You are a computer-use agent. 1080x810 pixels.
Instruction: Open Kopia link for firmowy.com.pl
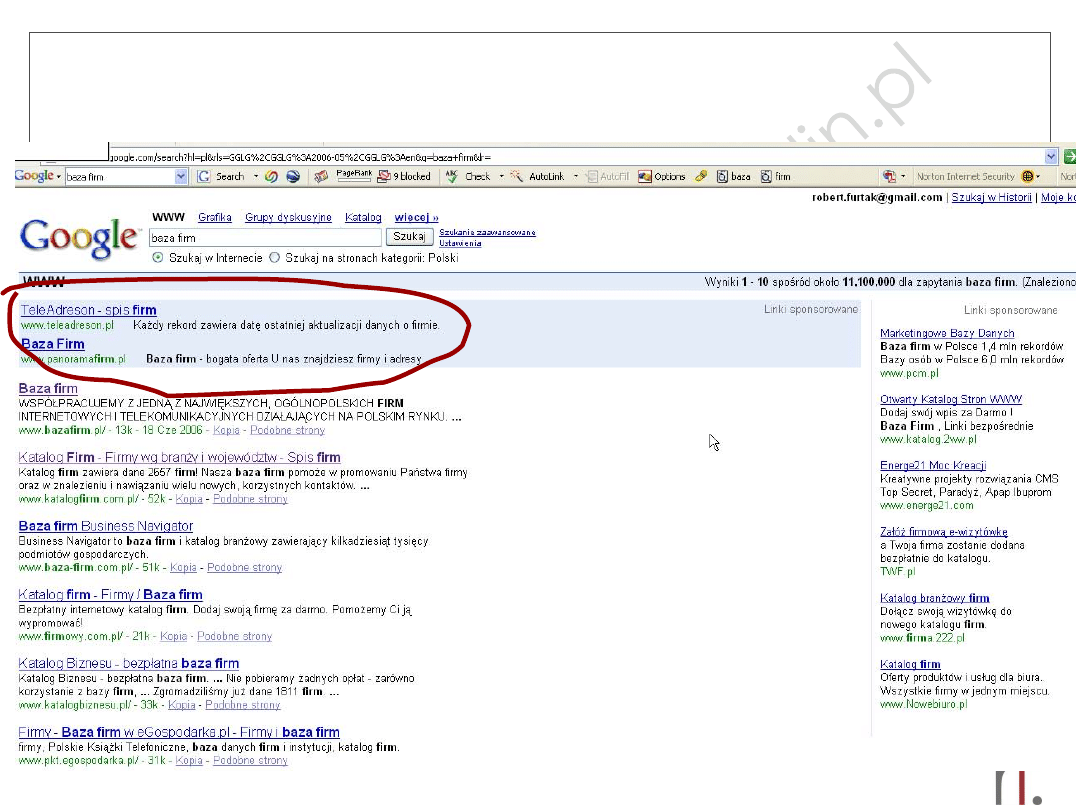tap(174, 636)
